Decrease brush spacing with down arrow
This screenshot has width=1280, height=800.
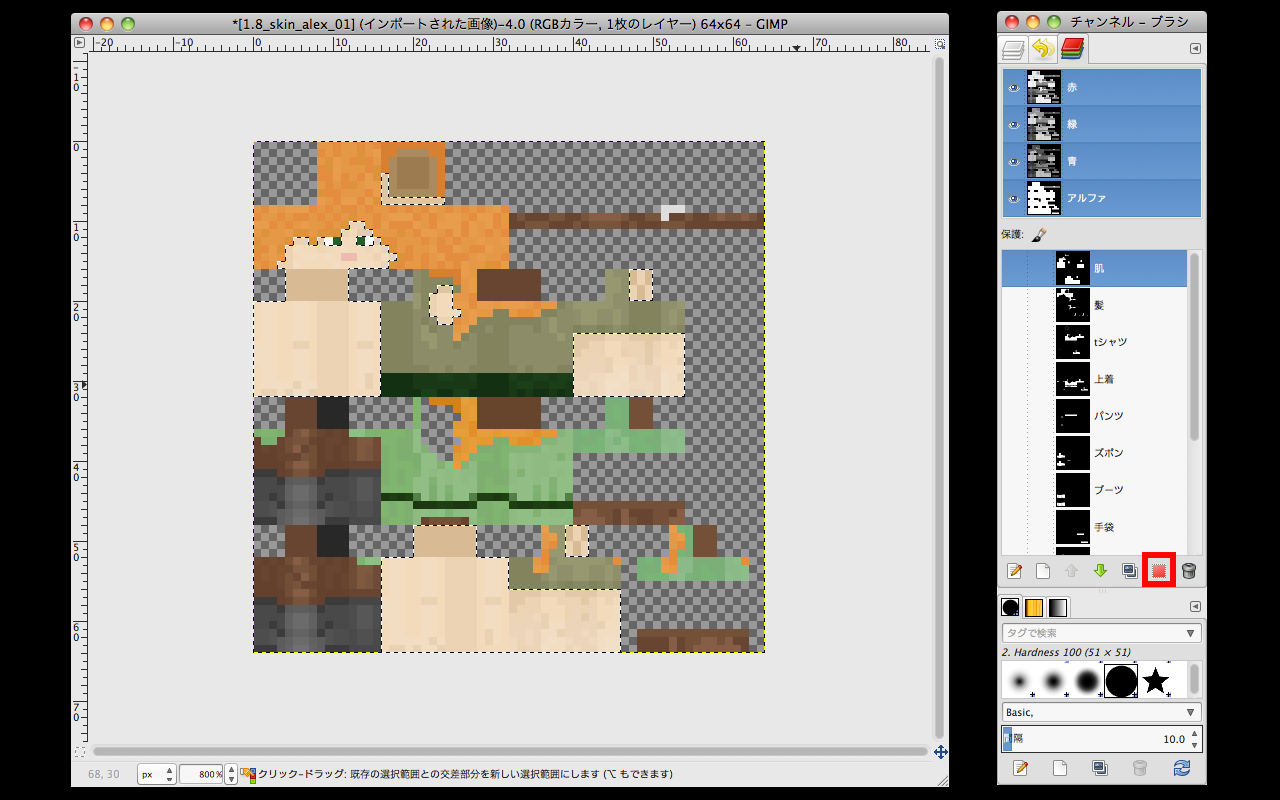[x=1194, y=745]
